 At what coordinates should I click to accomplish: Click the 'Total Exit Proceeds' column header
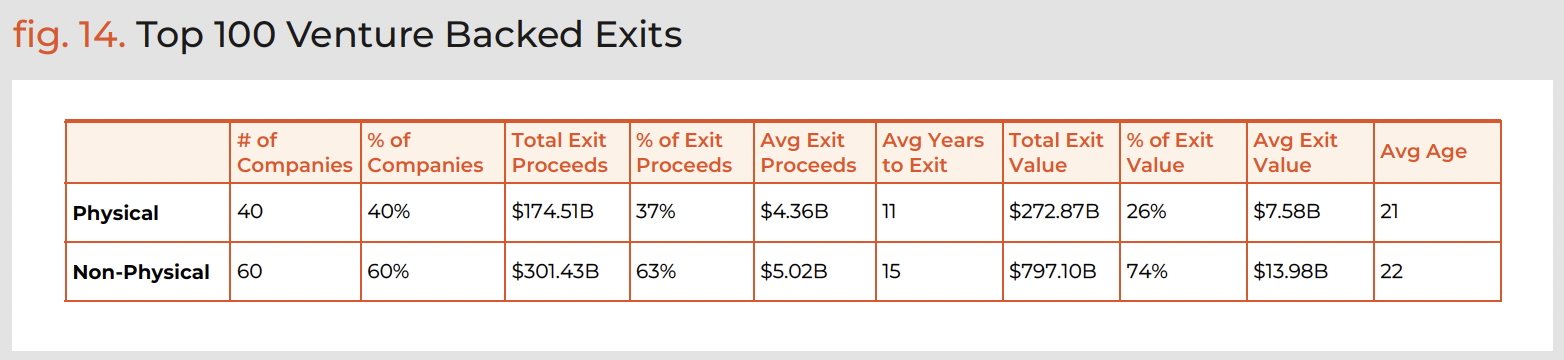(567, 153)
